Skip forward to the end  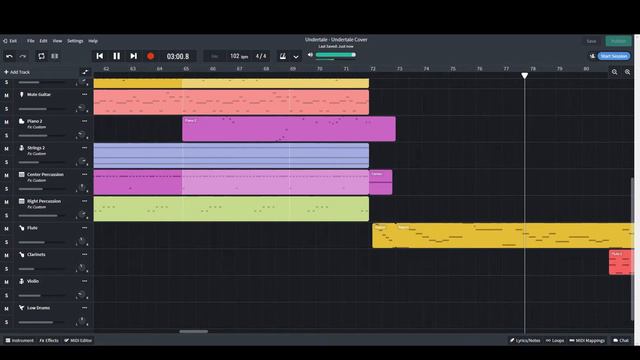click(133, 56)
